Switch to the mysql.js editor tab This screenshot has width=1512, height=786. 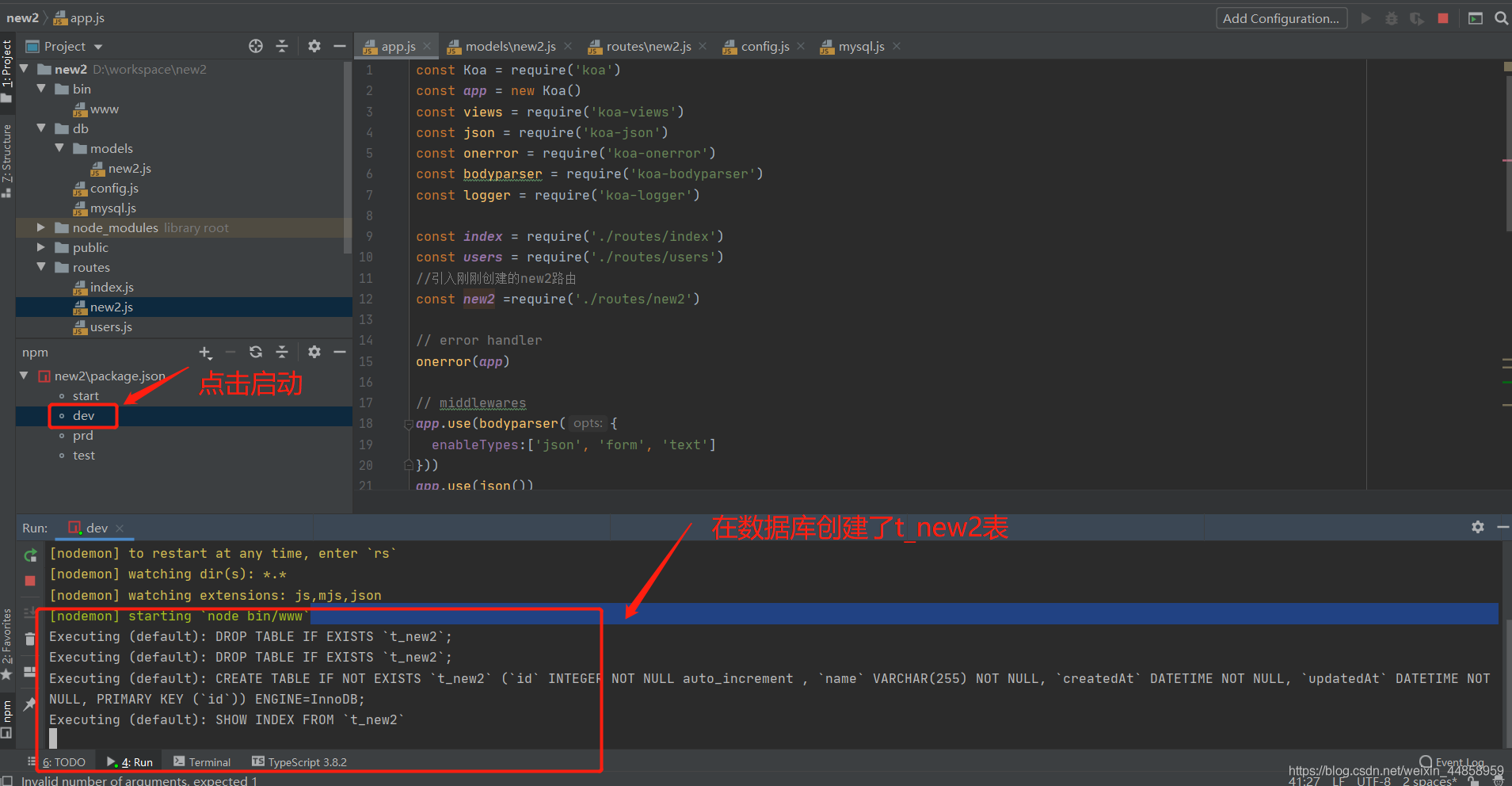(861, 47)
